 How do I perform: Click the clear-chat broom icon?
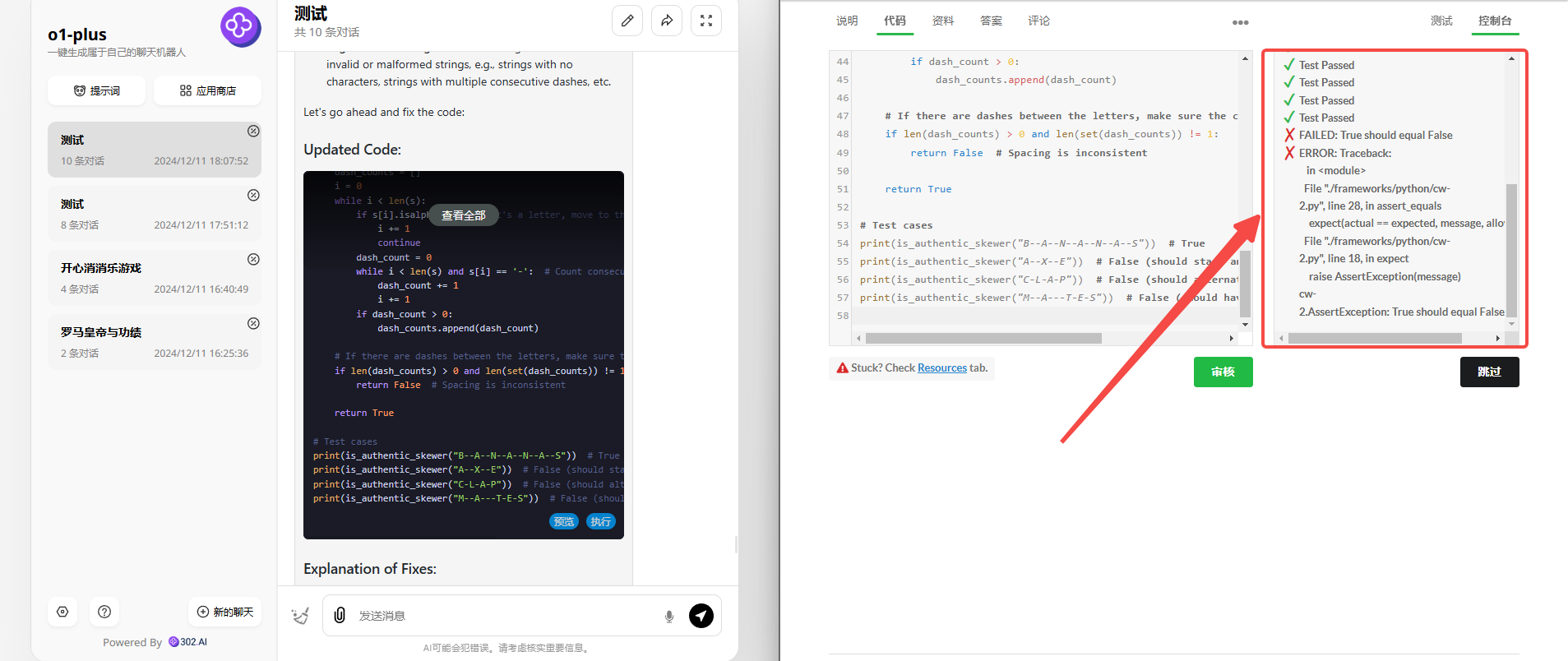coord(301,616)
